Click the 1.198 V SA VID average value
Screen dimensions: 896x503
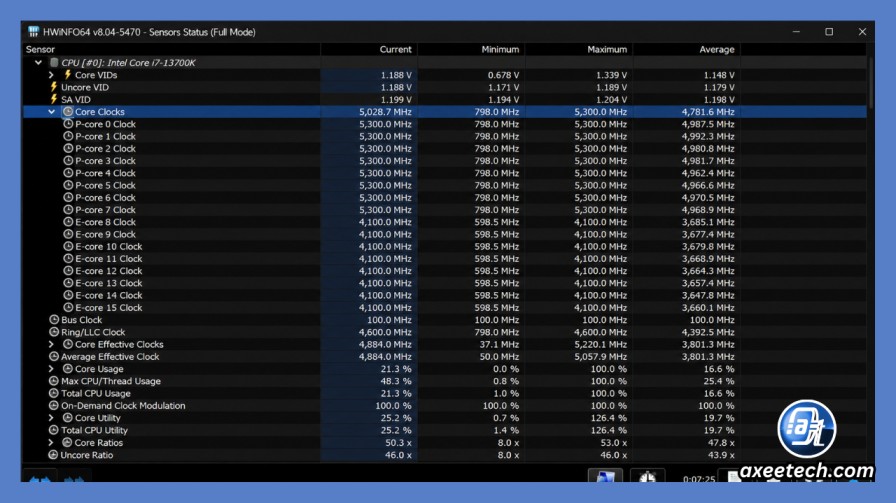[x=719, y=99]
